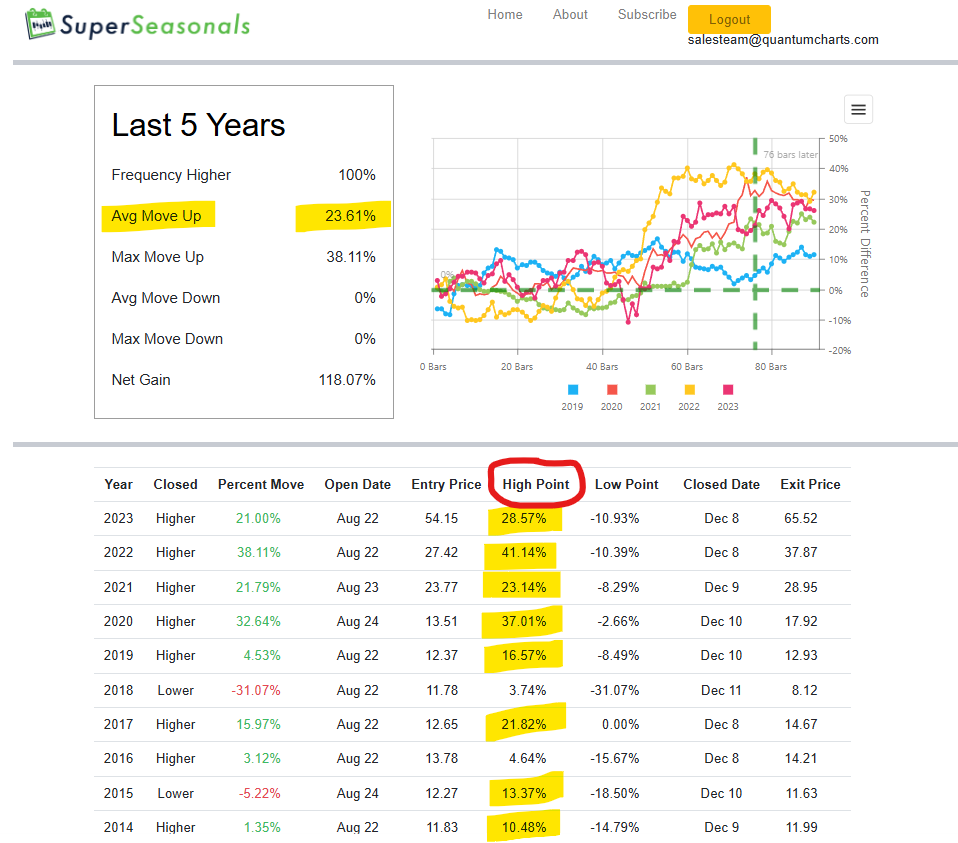Screen dimensions: 958x843
Task: Open the chart hamburger menu
Action: (x=858, y=109)
